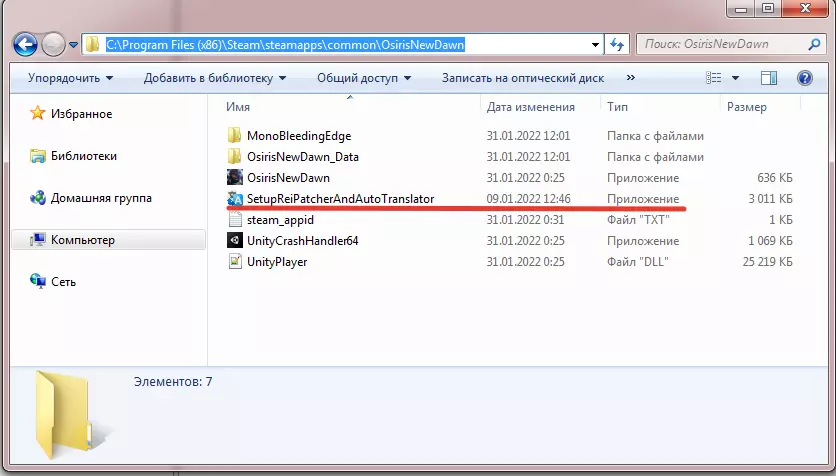Open the Упорядочить menu
Image resolution: width=836 pixels, height=476 pixels.
pos(70,78)
